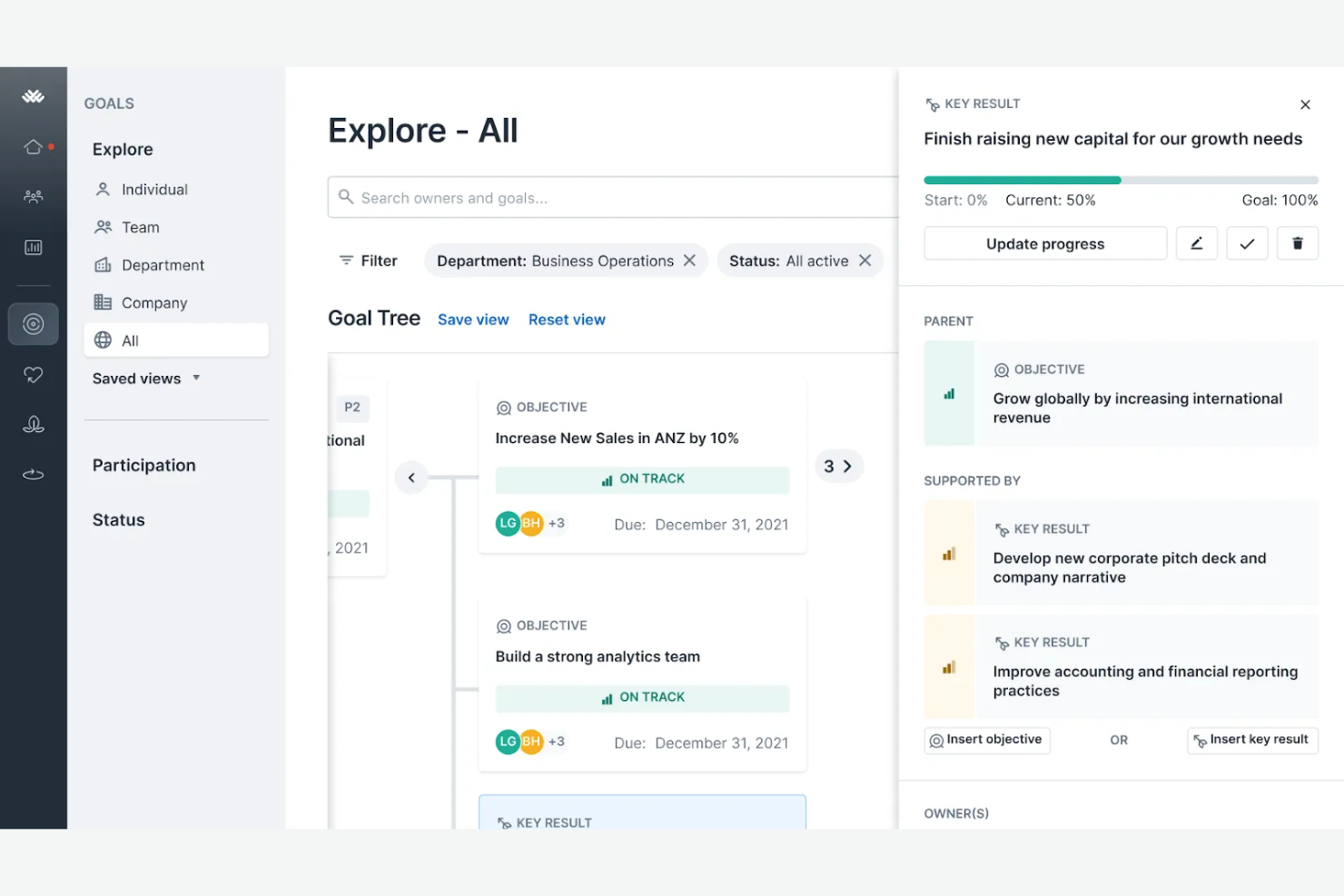Edit the key result using the pencil icon
The width and height of the screenshot is (1344, 896).
[x=1196, y=242]
